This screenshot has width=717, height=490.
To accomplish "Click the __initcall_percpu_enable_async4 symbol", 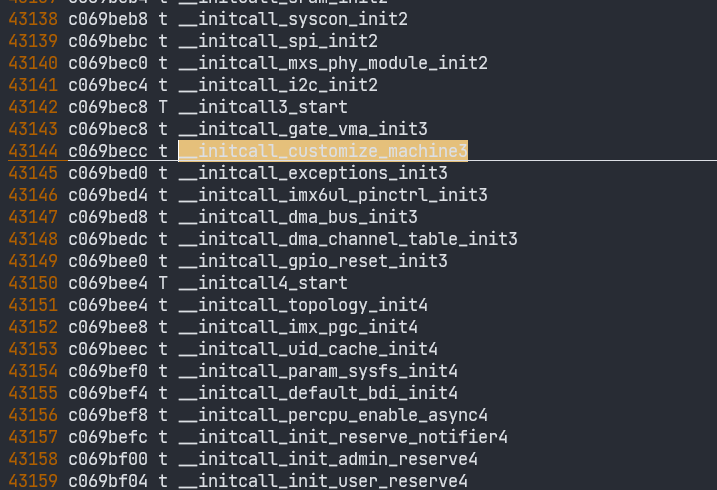I will (333, 415).
